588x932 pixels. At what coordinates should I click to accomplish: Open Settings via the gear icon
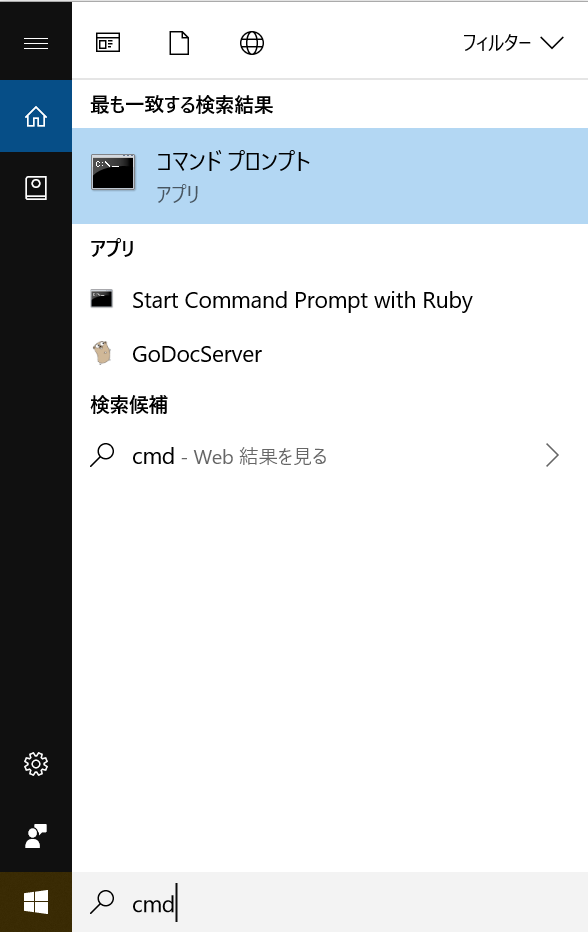pyautogui.click(x=36, y=763)
